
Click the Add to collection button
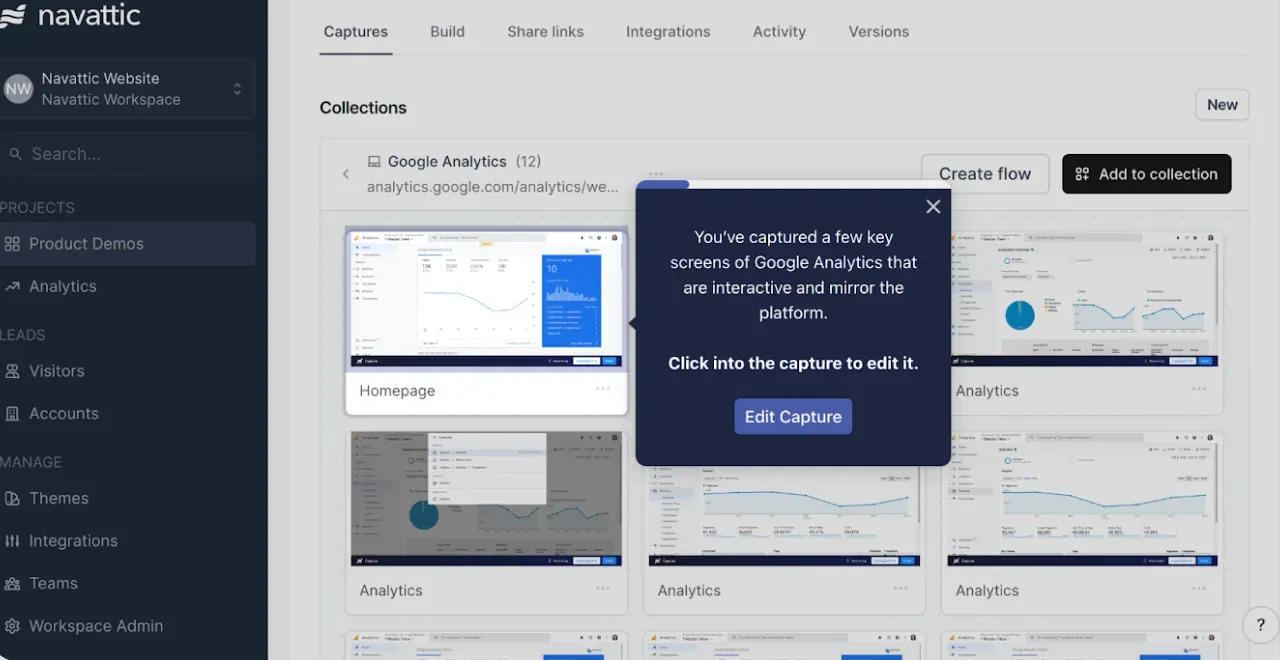click(x=1147, y=174)
